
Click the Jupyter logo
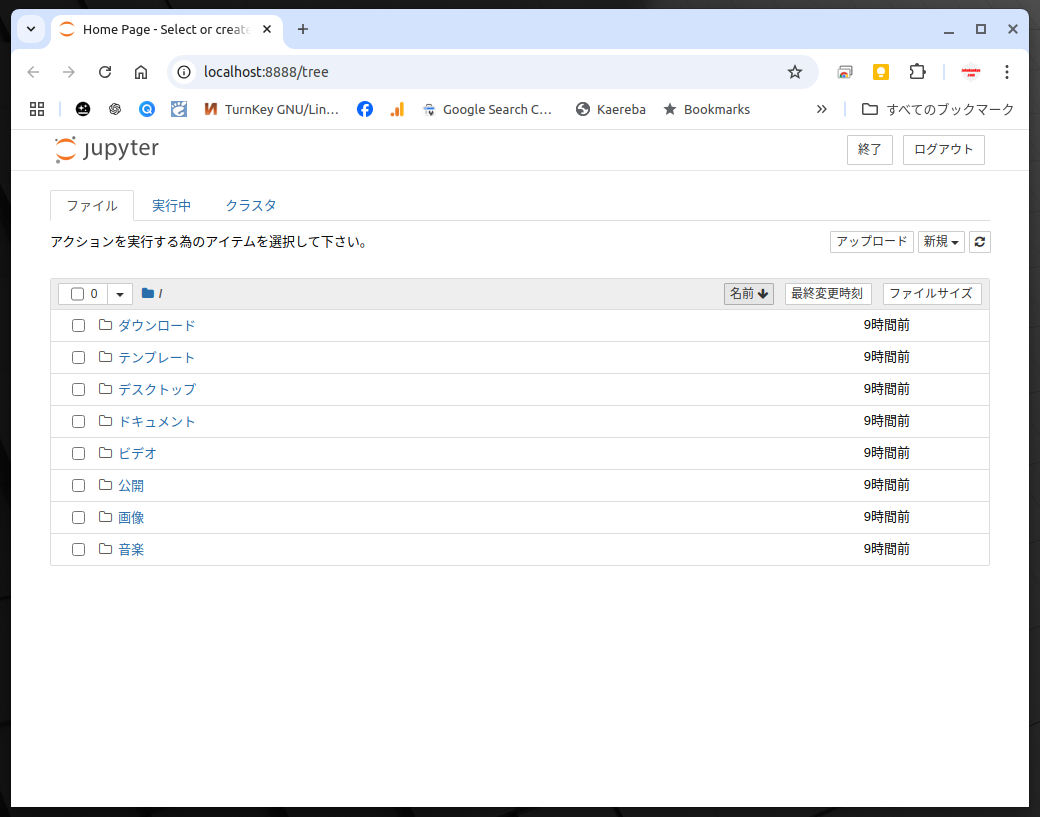(x=106, y=149)
